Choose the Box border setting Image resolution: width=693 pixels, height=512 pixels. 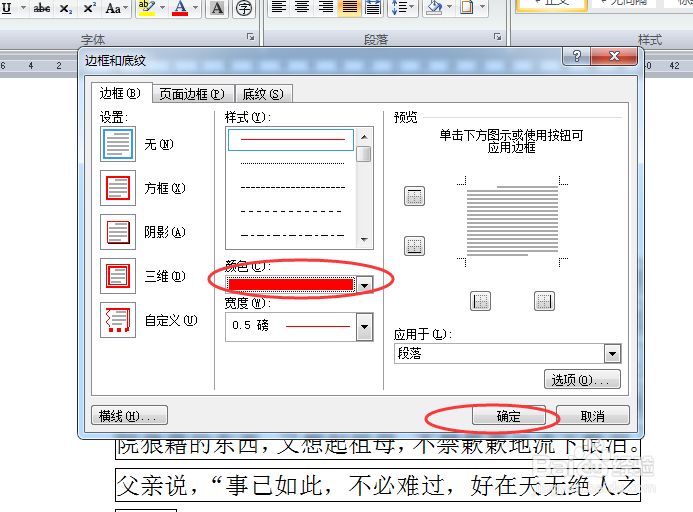pos(118,188)
